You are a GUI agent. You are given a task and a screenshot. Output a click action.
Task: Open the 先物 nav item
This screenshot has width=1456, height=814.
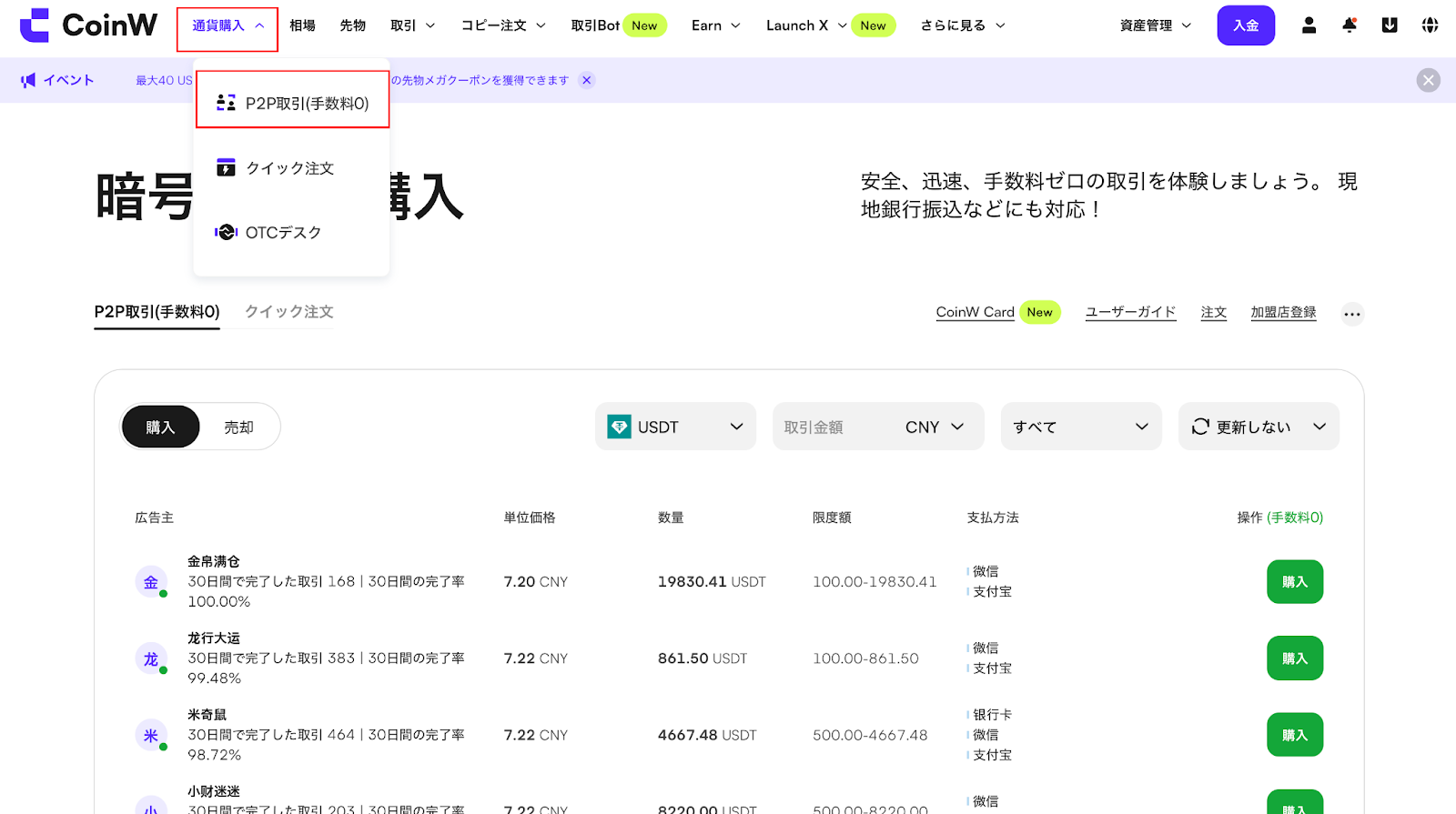[x=352, y=25]
